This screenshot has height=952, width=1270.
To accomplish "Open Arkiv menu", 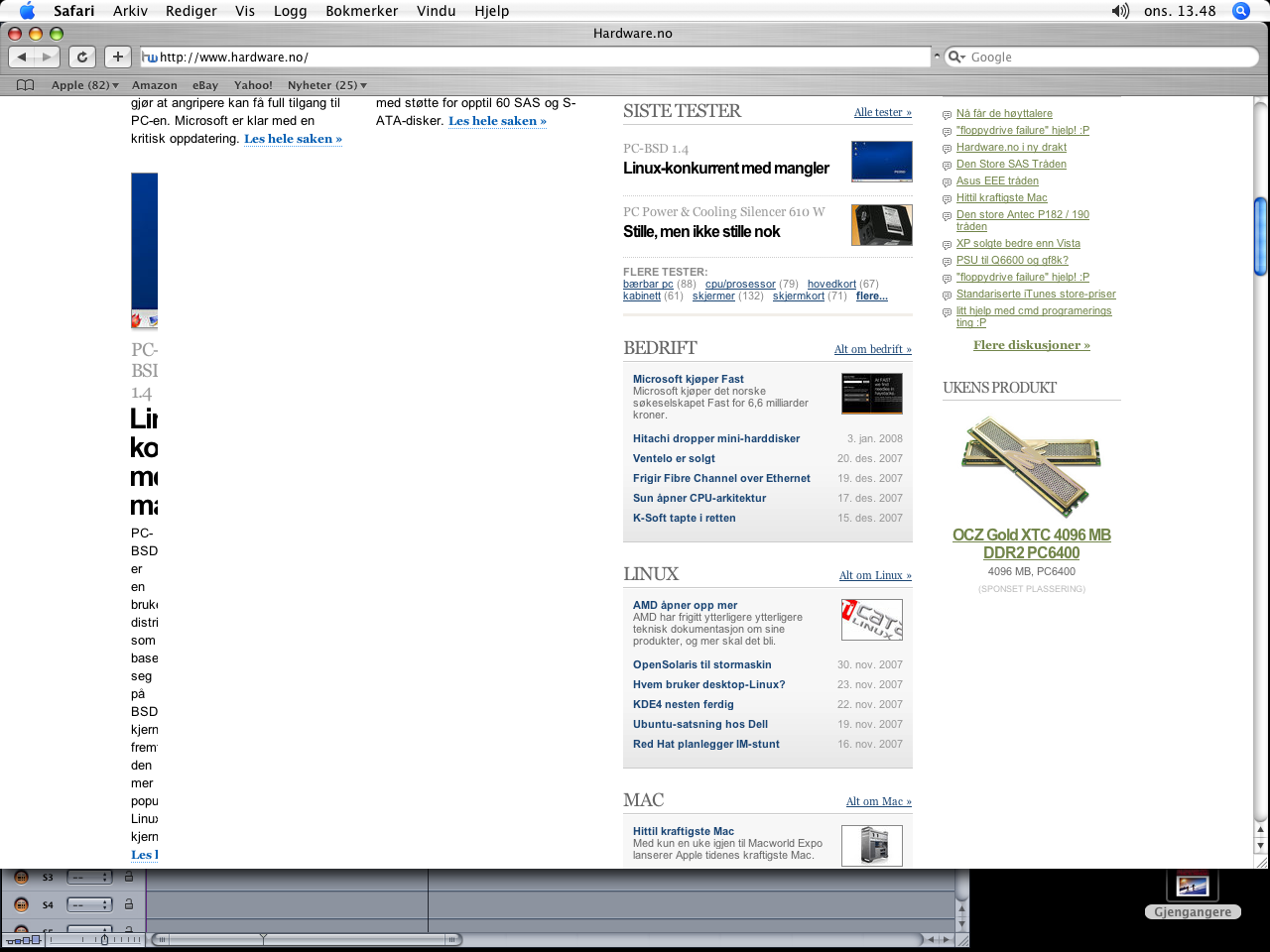I will point(130,11).
